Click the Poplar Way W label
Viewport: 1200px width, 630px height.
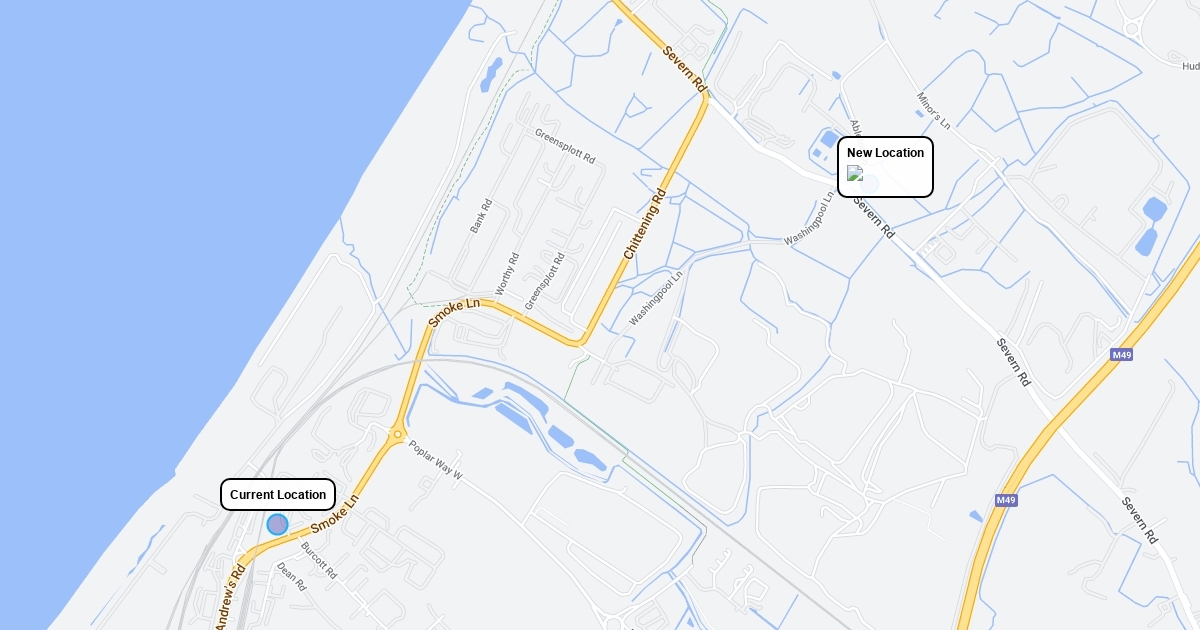(x=436, y=460)
